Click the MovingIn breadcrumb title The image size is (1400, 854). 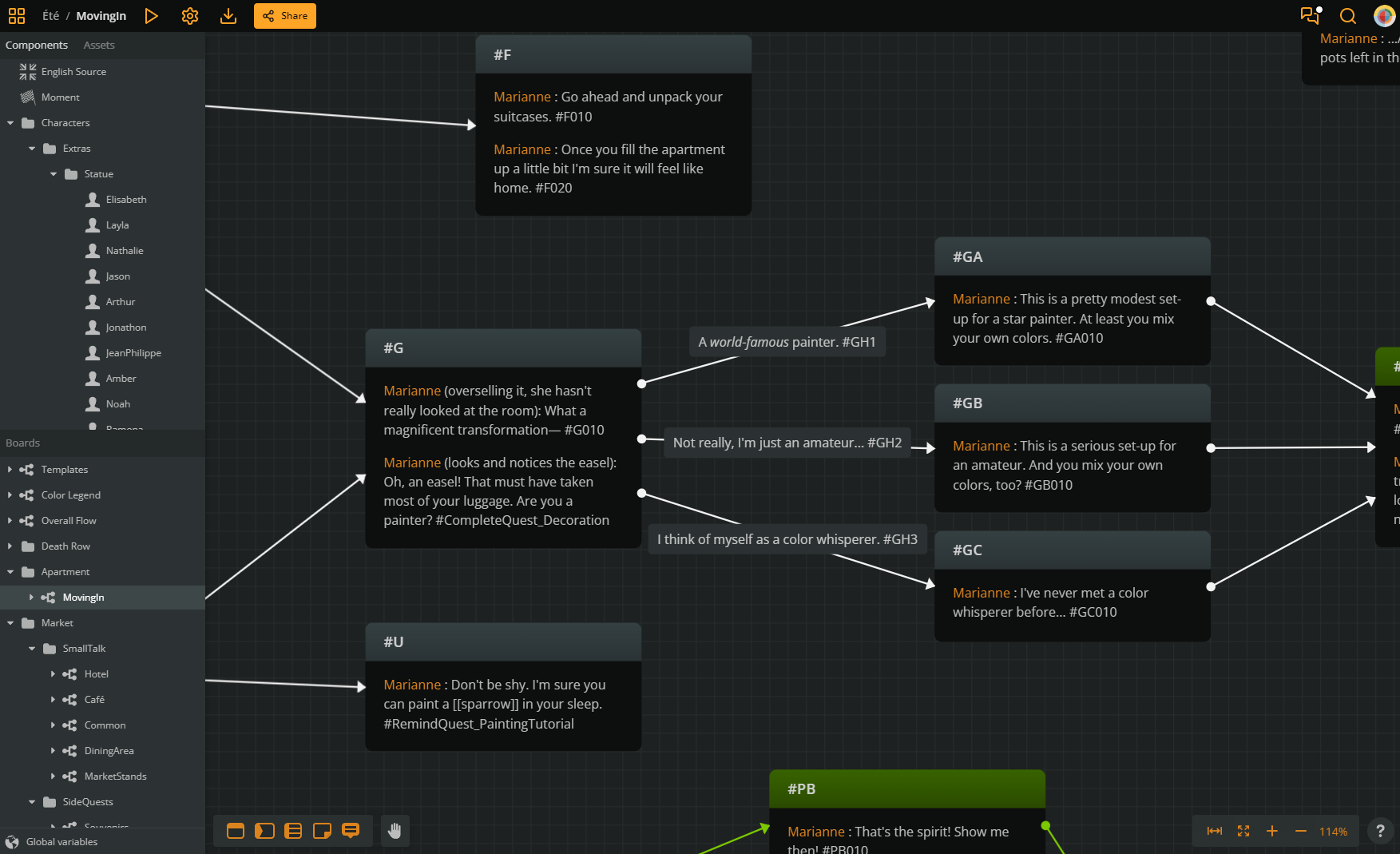point(101,16)
